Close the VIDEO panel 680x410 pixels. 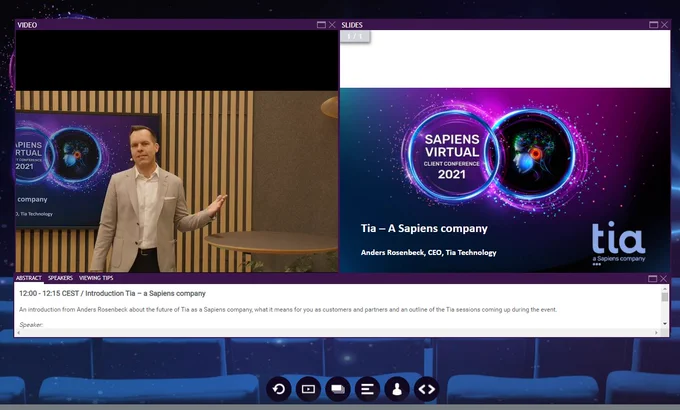tap(332, 25)
